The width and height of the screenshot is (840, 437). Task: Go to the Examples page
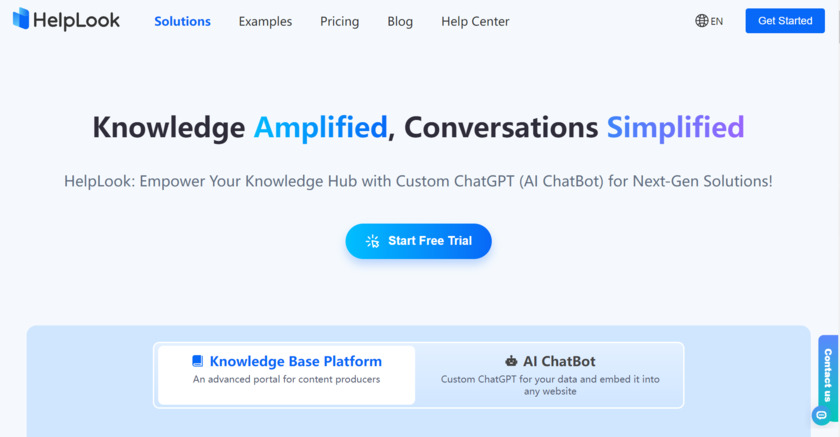tap(265, 21)
